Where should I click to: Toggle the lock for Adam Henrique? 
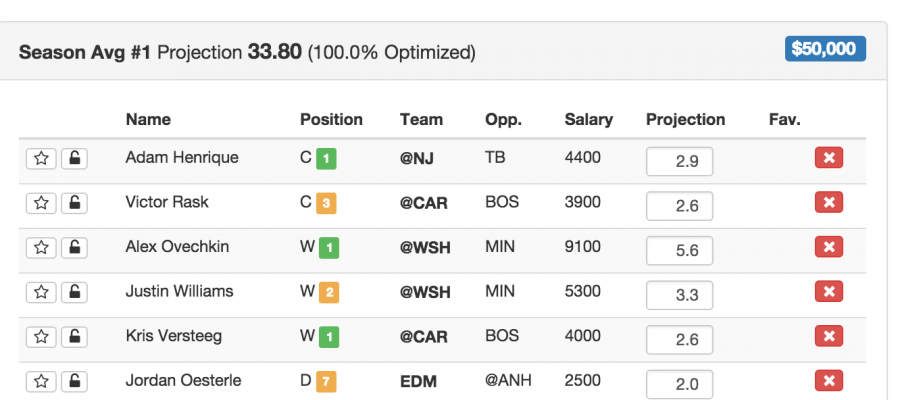73,158
